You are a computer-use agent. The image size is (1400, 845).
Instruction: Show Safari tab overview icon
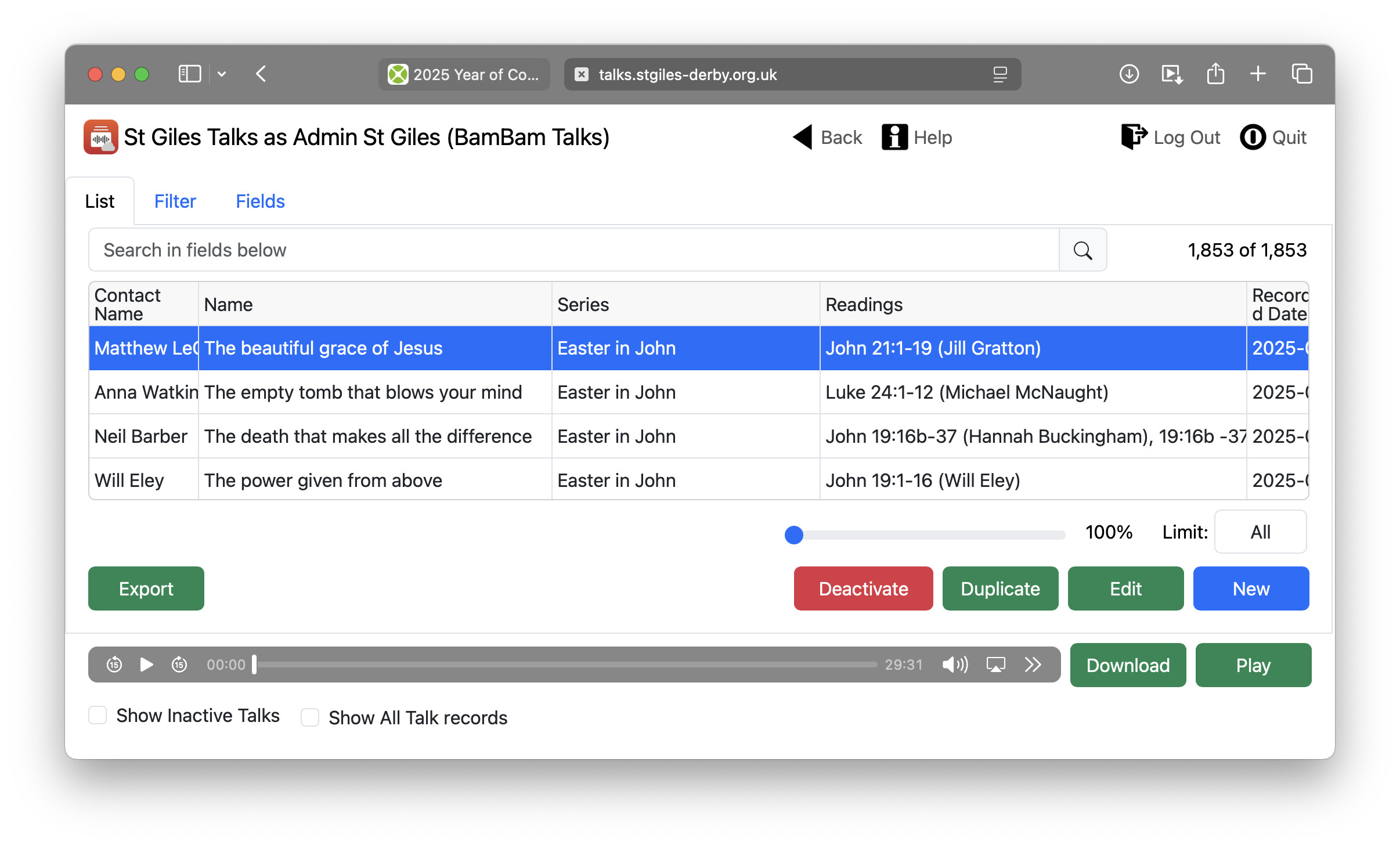coord(1302,74)
